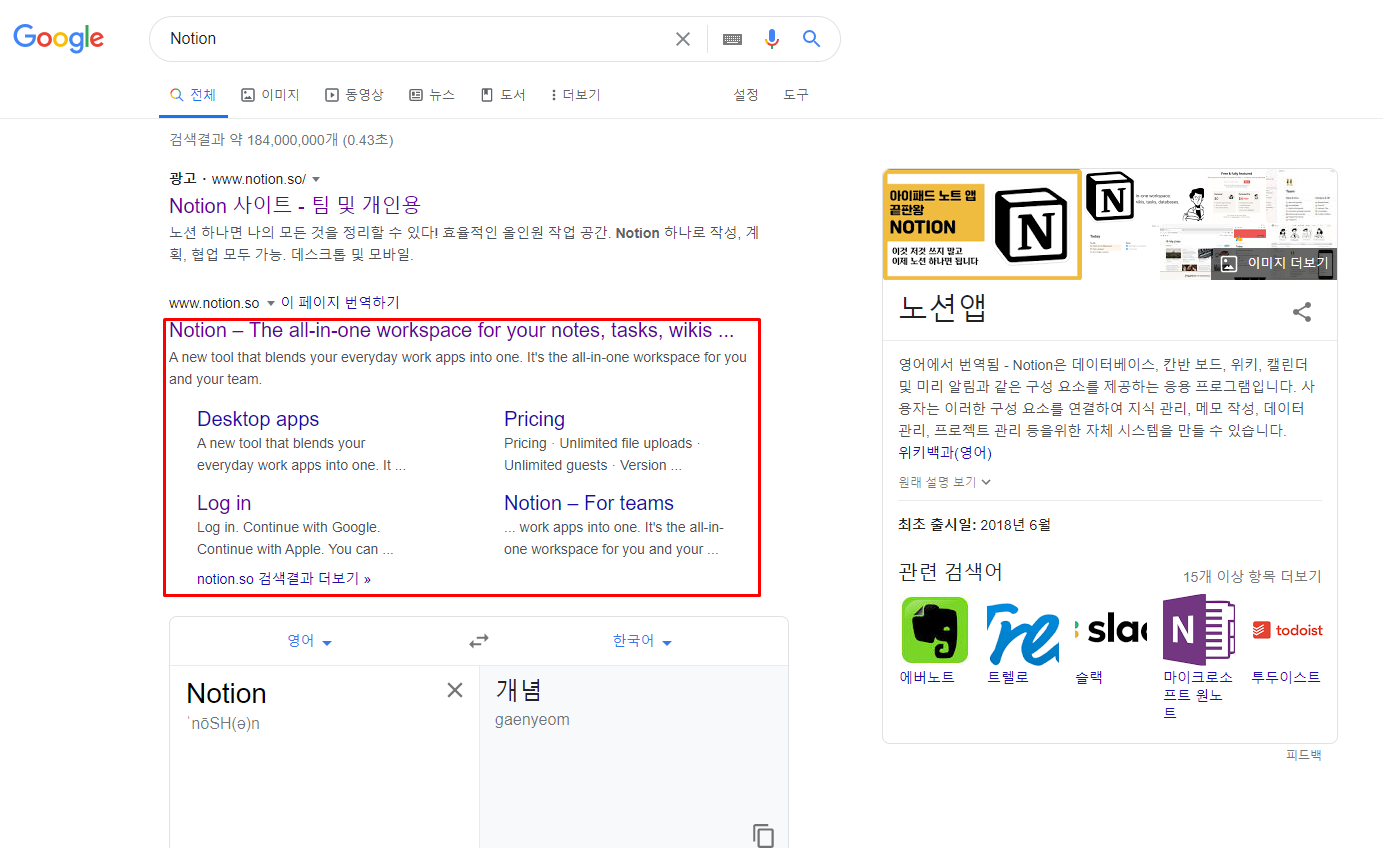
Task: Open the Desktop apps sitelink
Action: tap(258, 419)
